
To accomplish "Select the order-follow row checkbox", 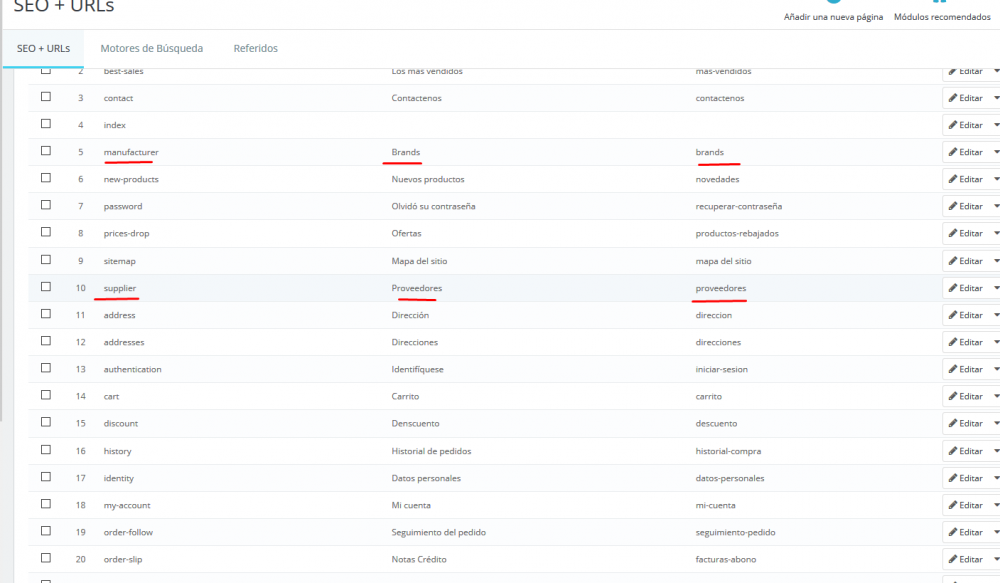I will point(46,531).
